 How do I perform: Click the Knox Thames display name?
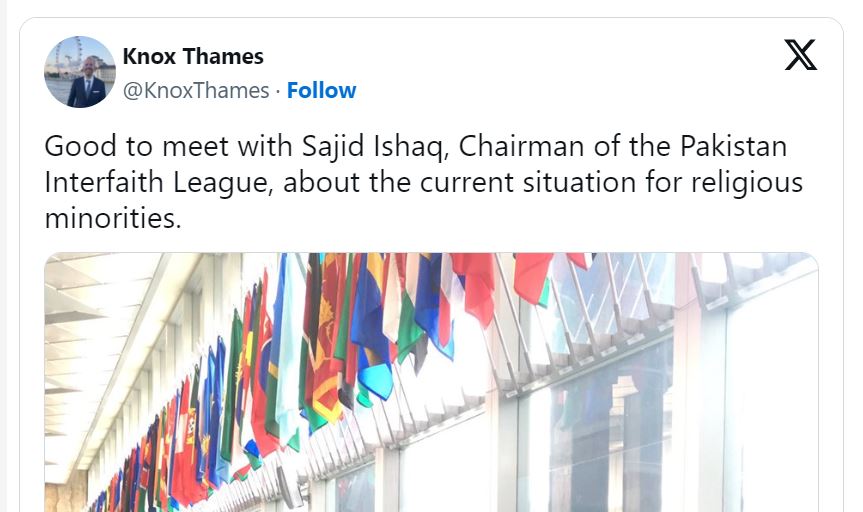[x=193, y=56]
